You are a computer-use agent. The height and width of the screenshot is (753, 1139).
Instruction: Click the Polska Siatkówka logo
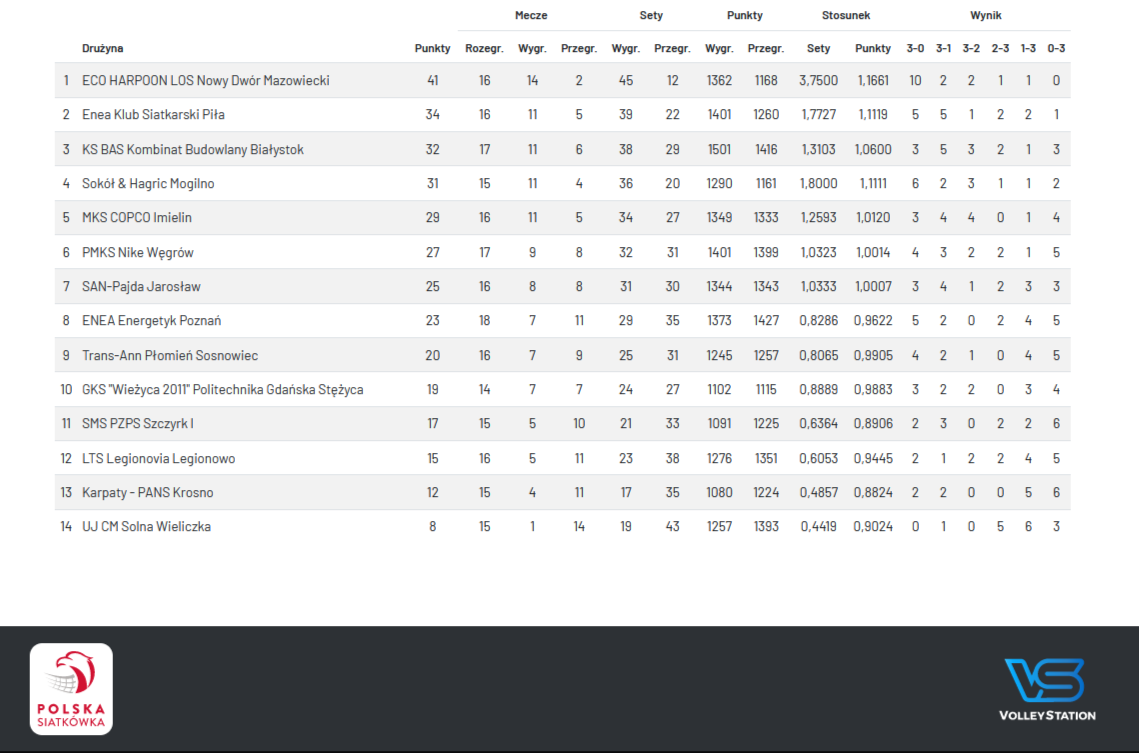[x=71, y=689]
